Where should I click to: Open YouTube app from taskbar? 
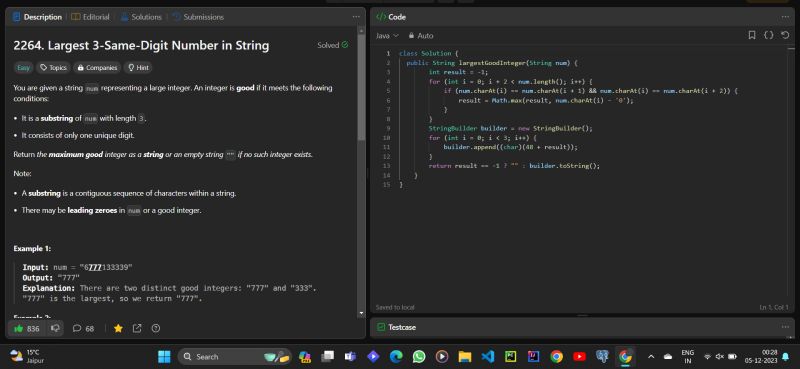pyautogui.click(x=580, y=356)
